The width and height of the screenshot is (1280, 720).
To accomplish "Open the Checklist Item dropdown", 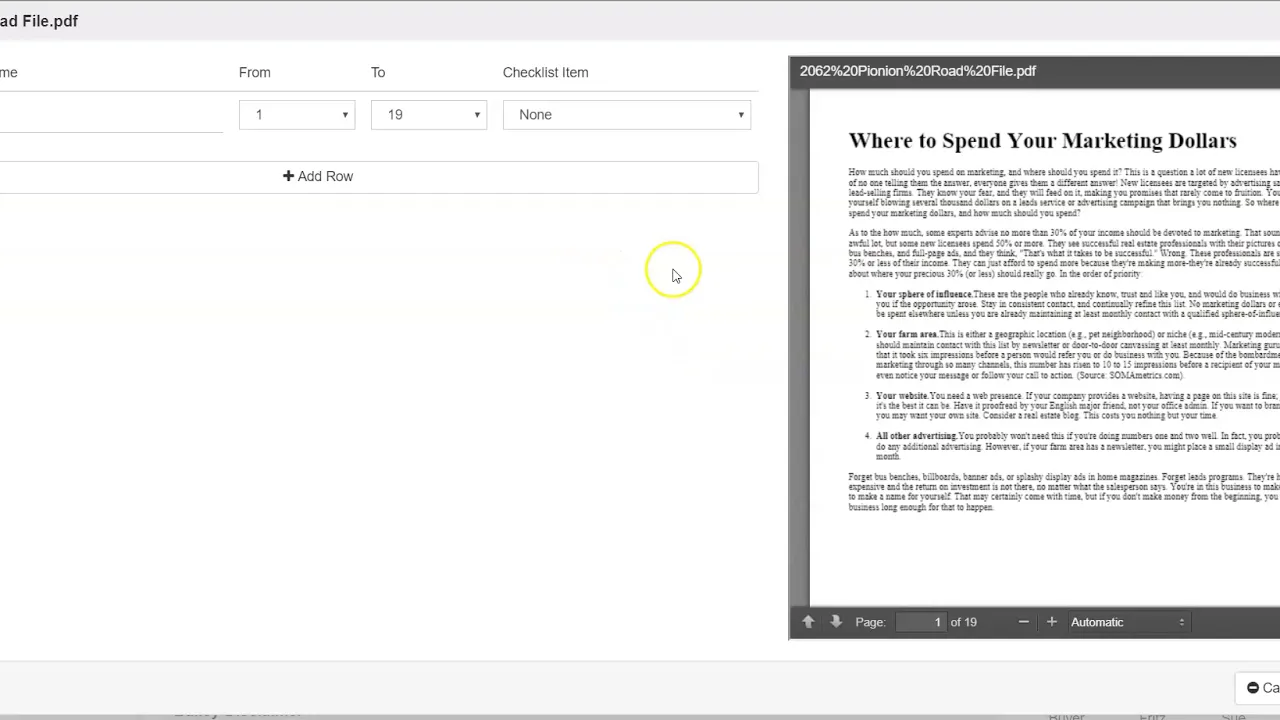I will click(627, 115).
